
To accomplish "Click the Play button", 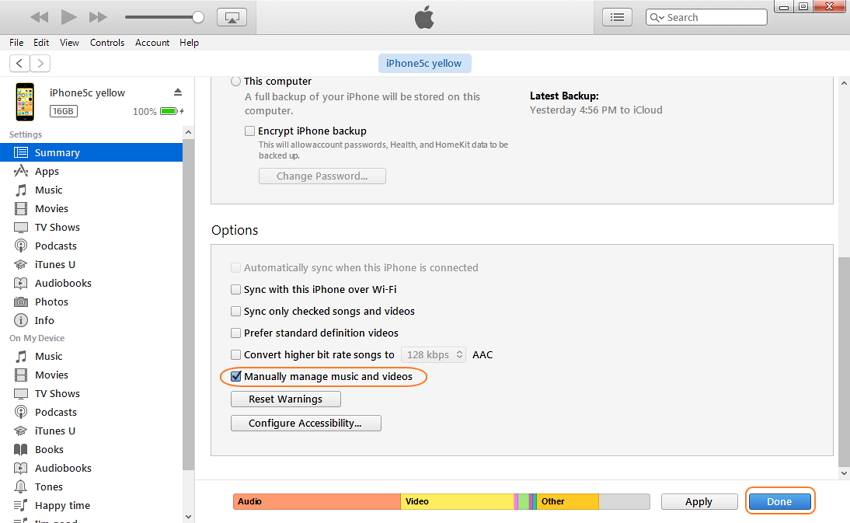I will pos(68,17).
